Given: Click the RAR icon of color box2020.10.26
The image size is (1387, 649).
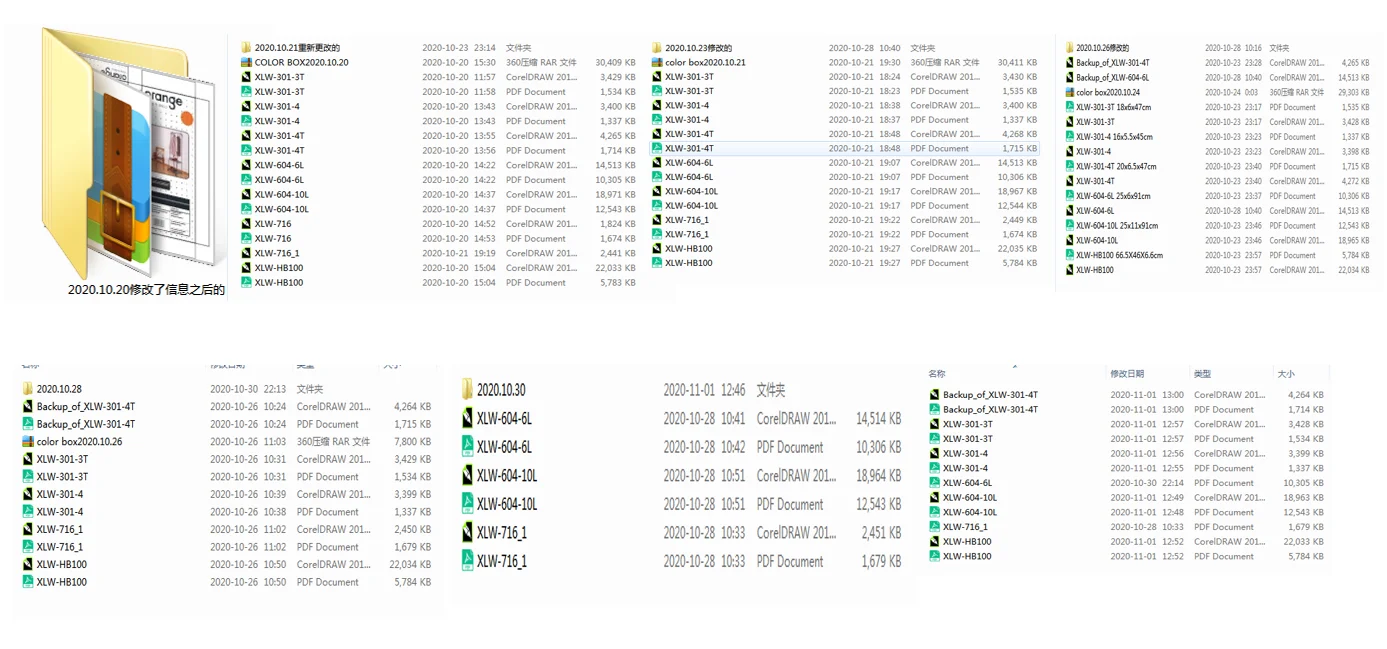Looking at the screenshot, I should [28, 441].
